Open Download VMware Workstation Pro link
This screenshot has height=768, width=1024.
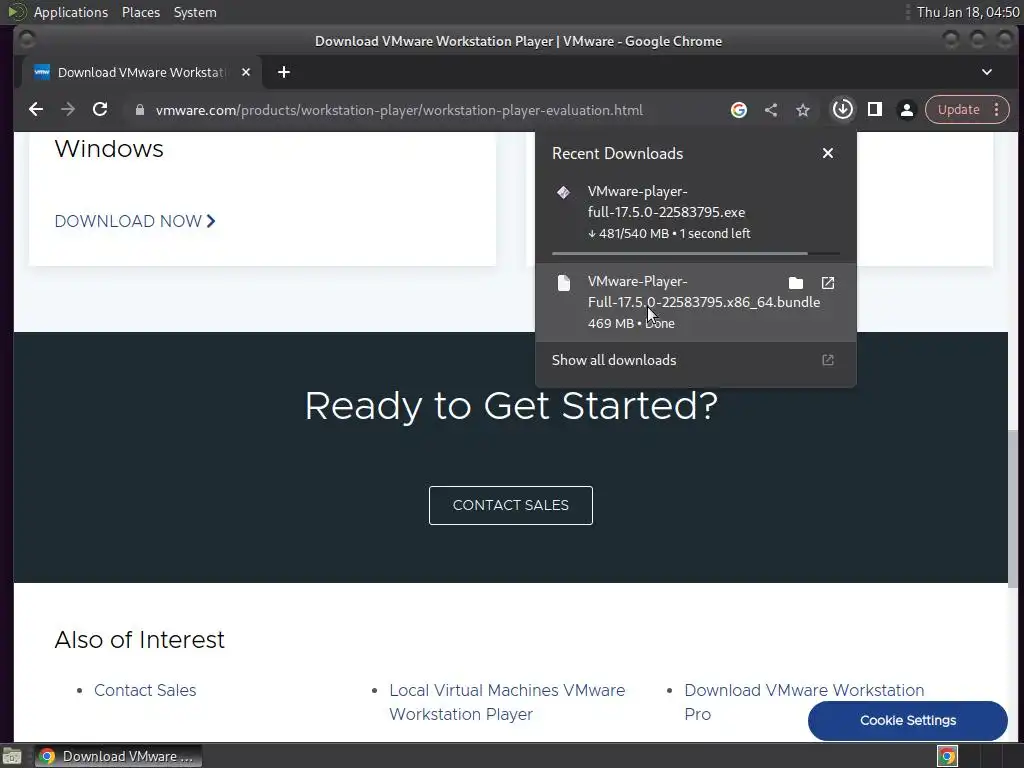coord(804,702)
